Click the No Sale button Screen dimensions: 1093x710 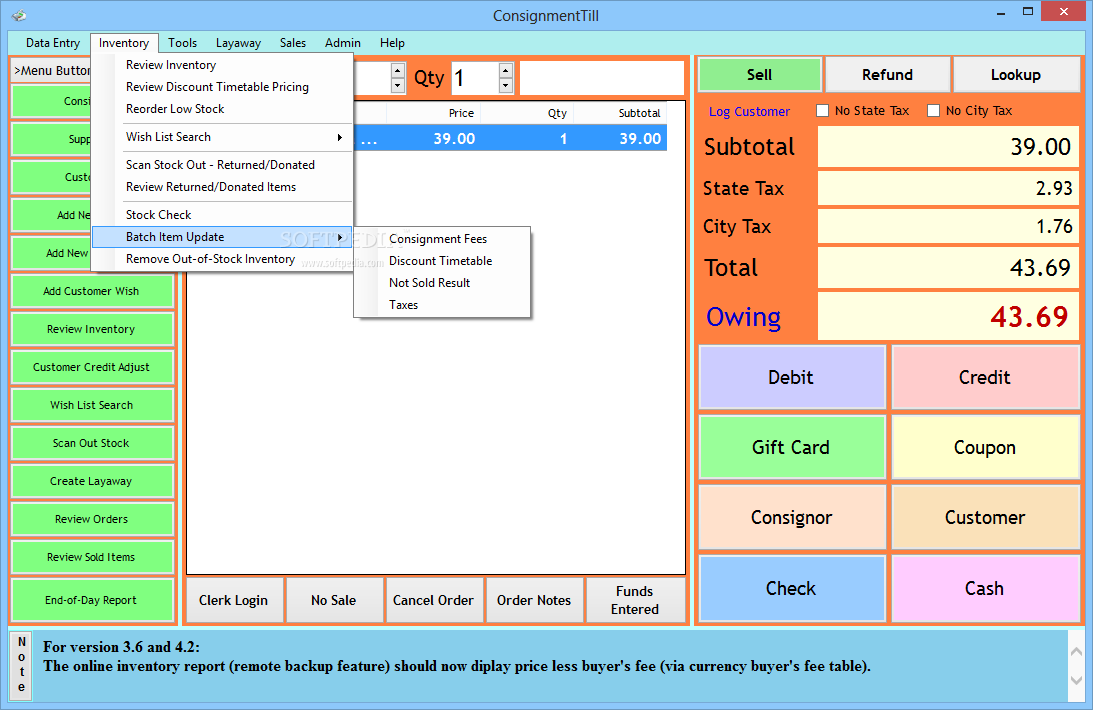tap(334, 600)
